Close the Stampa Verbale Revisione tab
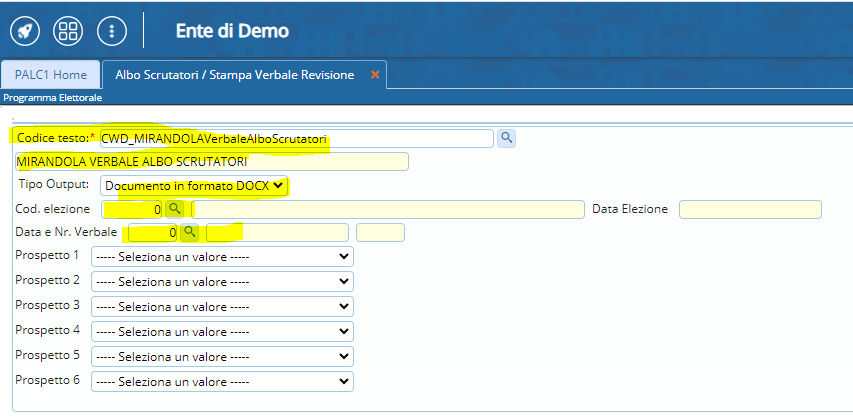853x419 pixels. [375, 75]
